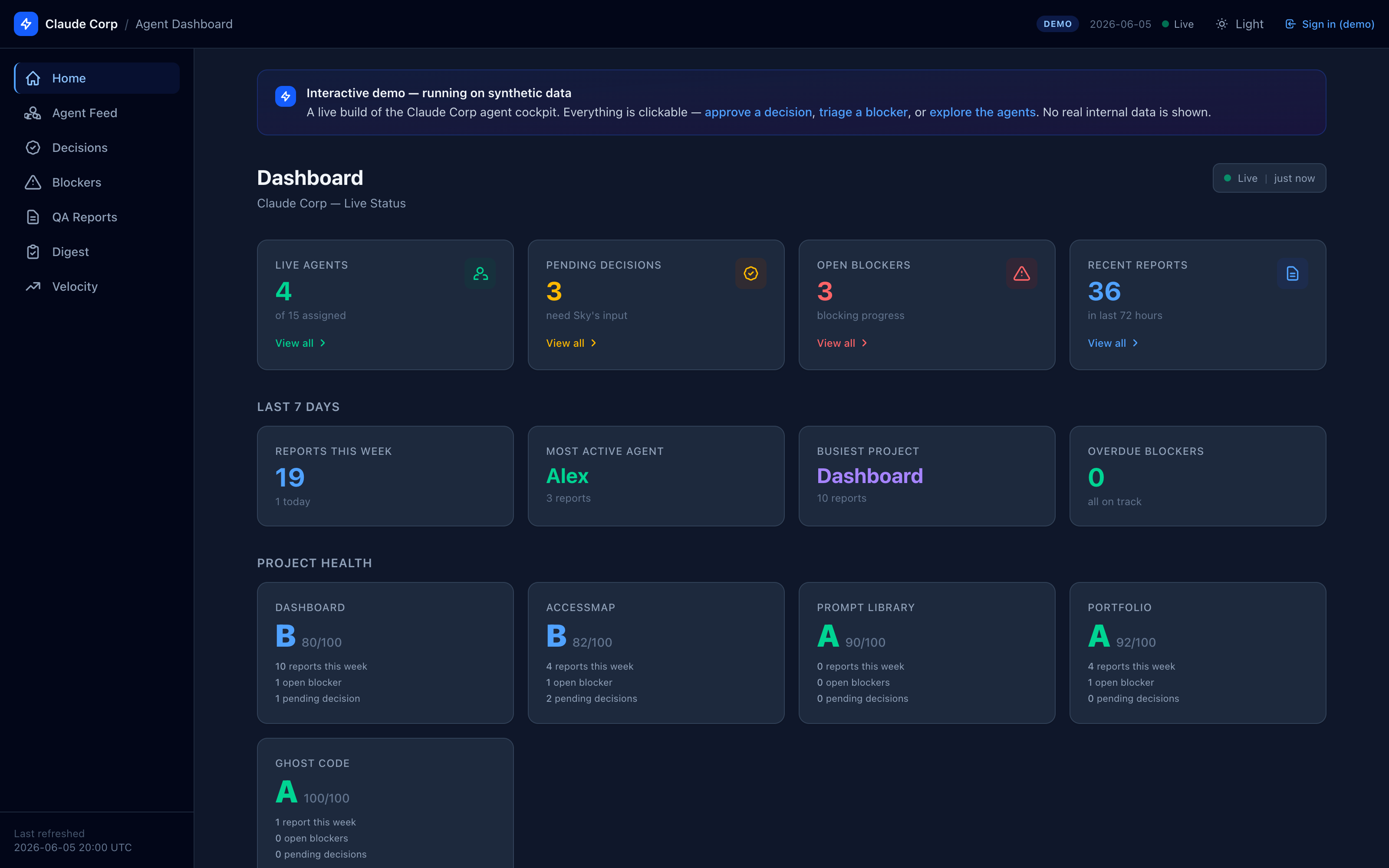Click the QA Reports document icon
Viewport: 1389px width, 868px height.
pos(33,217)
